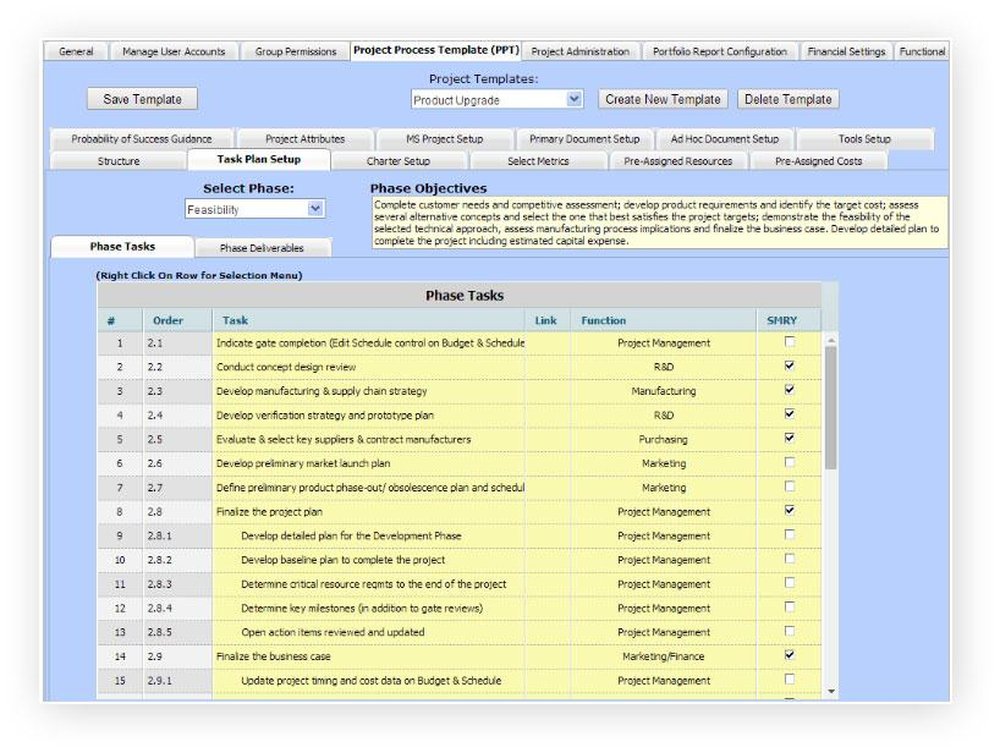Open the Pre-Assigned Resources tab
Image resolution: width=1000 pixels, height=753 pixels.
pyautogui.click(x=678, y=161)
